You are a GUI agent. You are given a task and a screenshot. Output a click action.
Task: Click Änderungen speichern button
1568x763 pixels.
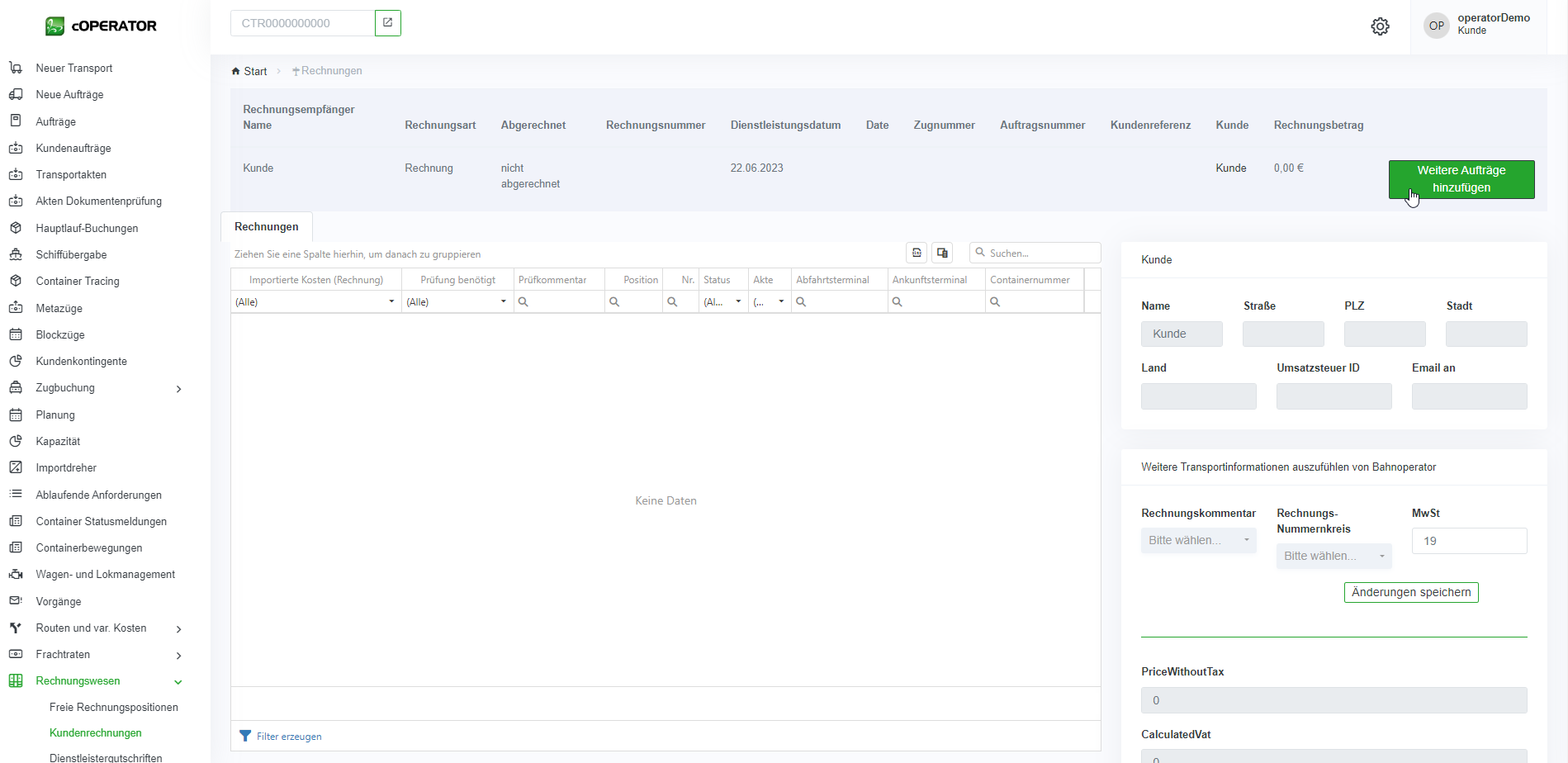1410,592
